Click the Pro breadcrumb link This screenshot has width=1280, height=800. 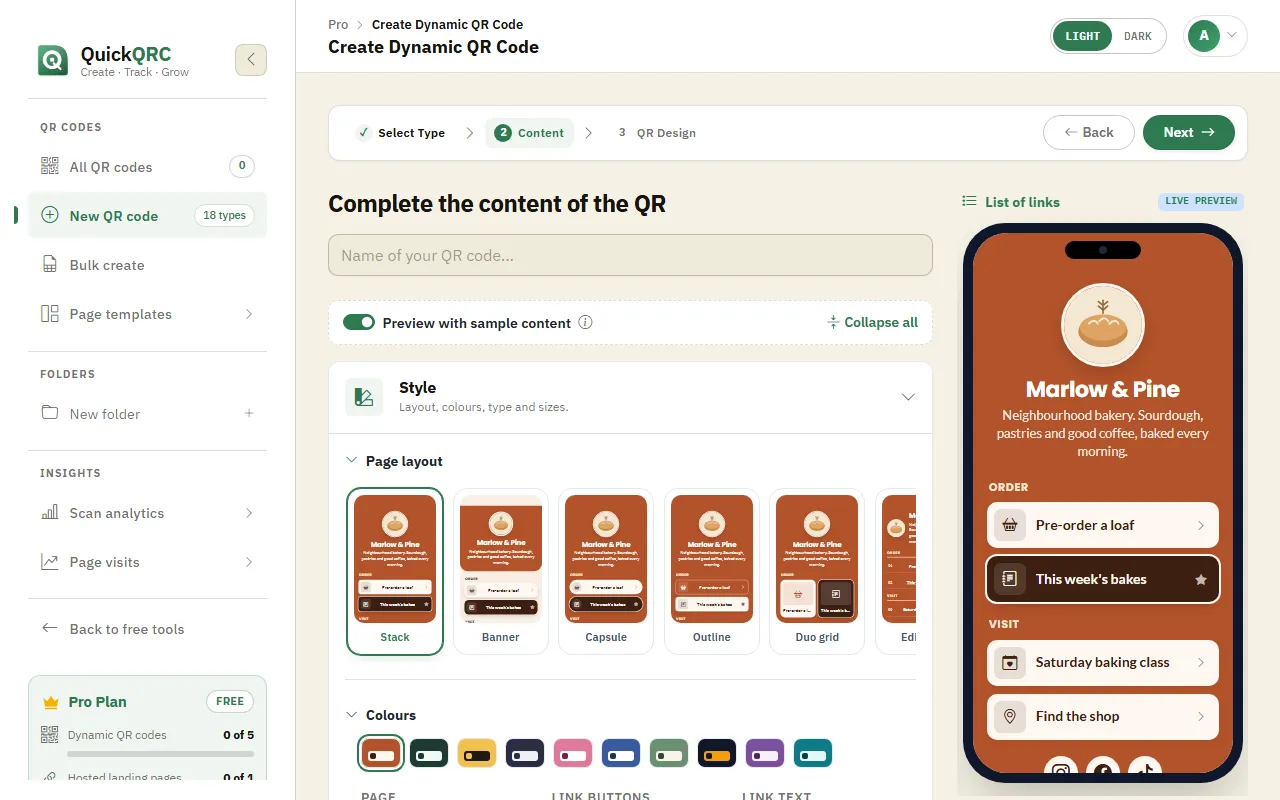(338, 24)
